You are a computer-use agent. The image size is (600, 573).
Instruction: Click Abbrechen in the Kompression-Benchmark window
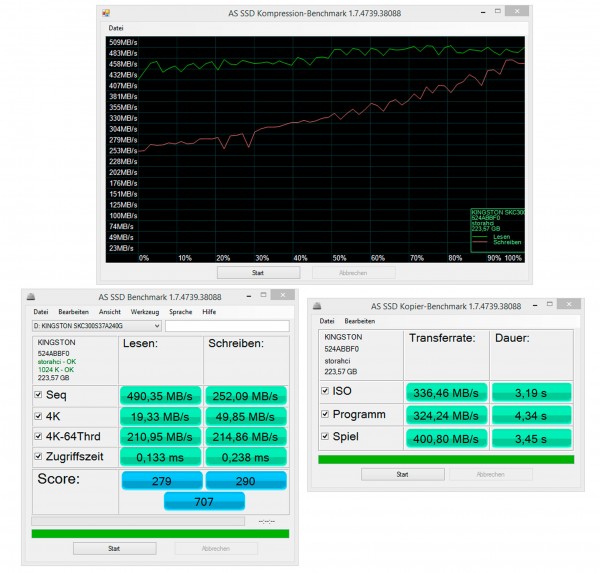[x=354, y=273]
